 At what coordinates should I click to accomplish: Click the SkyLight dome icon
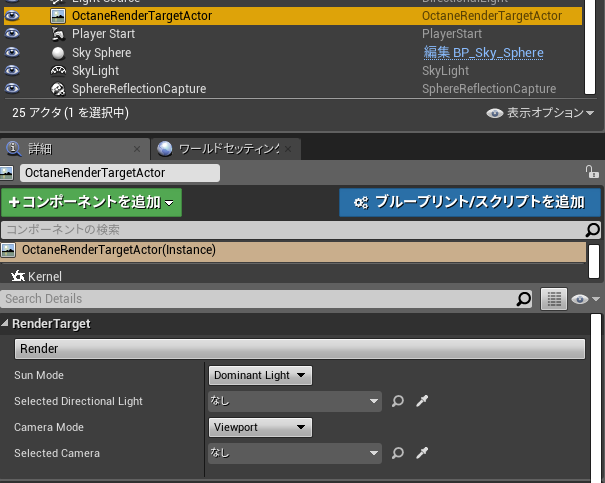pyautogui.click(x=58, y=71)
